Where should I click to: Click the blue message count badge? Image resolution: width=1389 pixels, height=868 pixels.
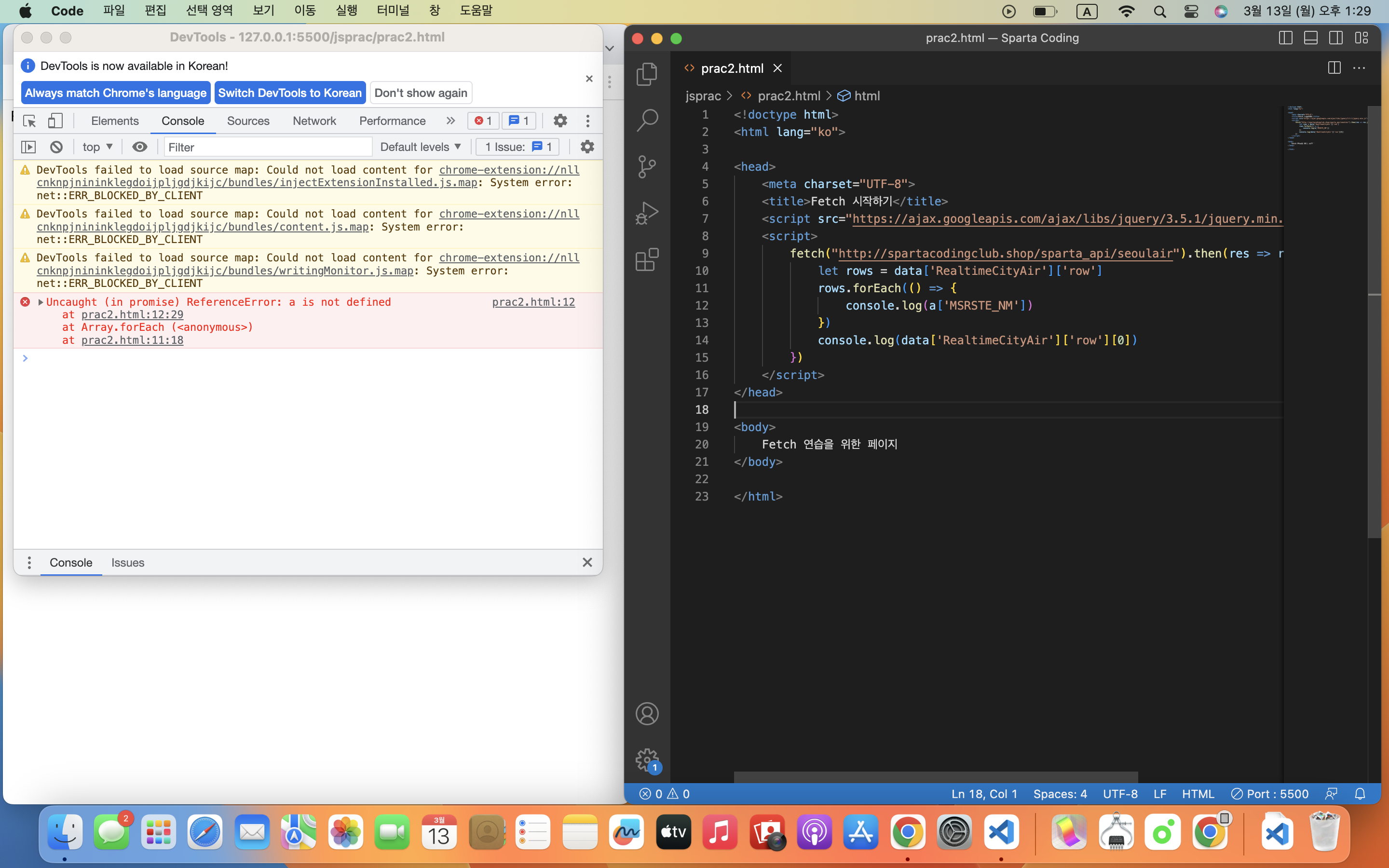pos(519,121)
